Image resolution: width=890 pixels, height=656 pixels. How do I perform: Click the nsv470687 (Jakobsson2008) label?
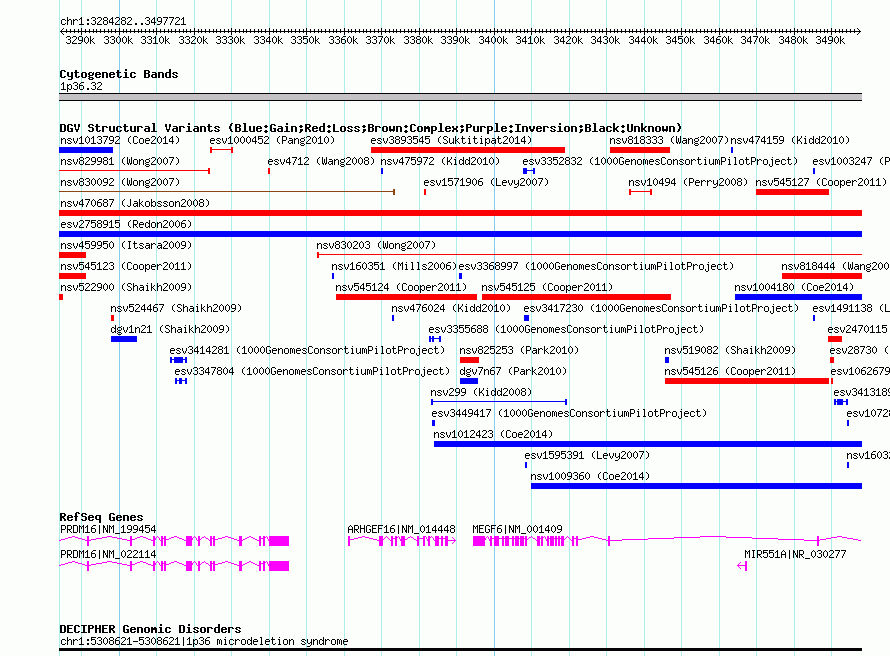(135, 203)
